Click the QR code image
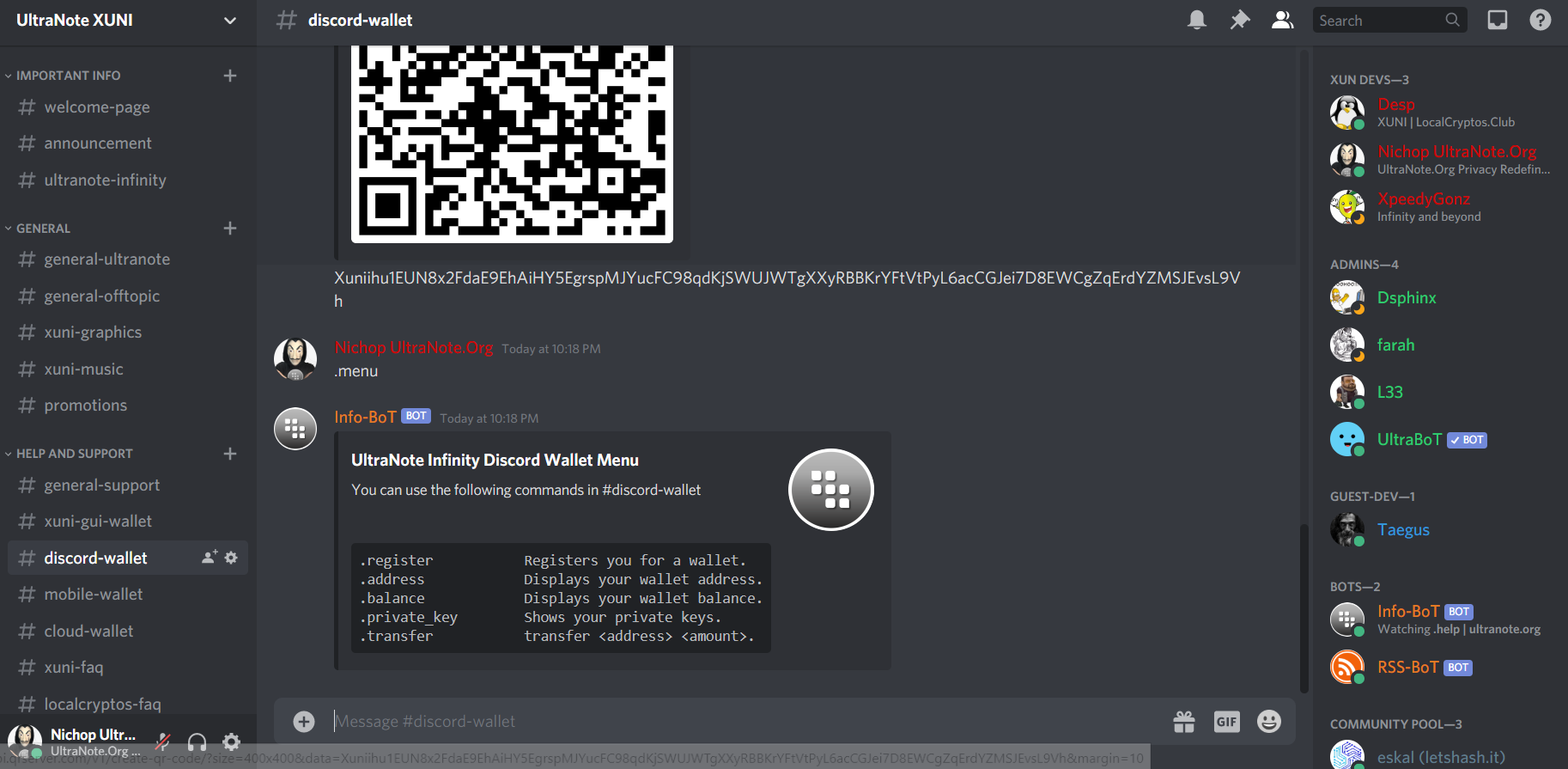Viewport: 1568px width, 769px height. tap(512, 144)
